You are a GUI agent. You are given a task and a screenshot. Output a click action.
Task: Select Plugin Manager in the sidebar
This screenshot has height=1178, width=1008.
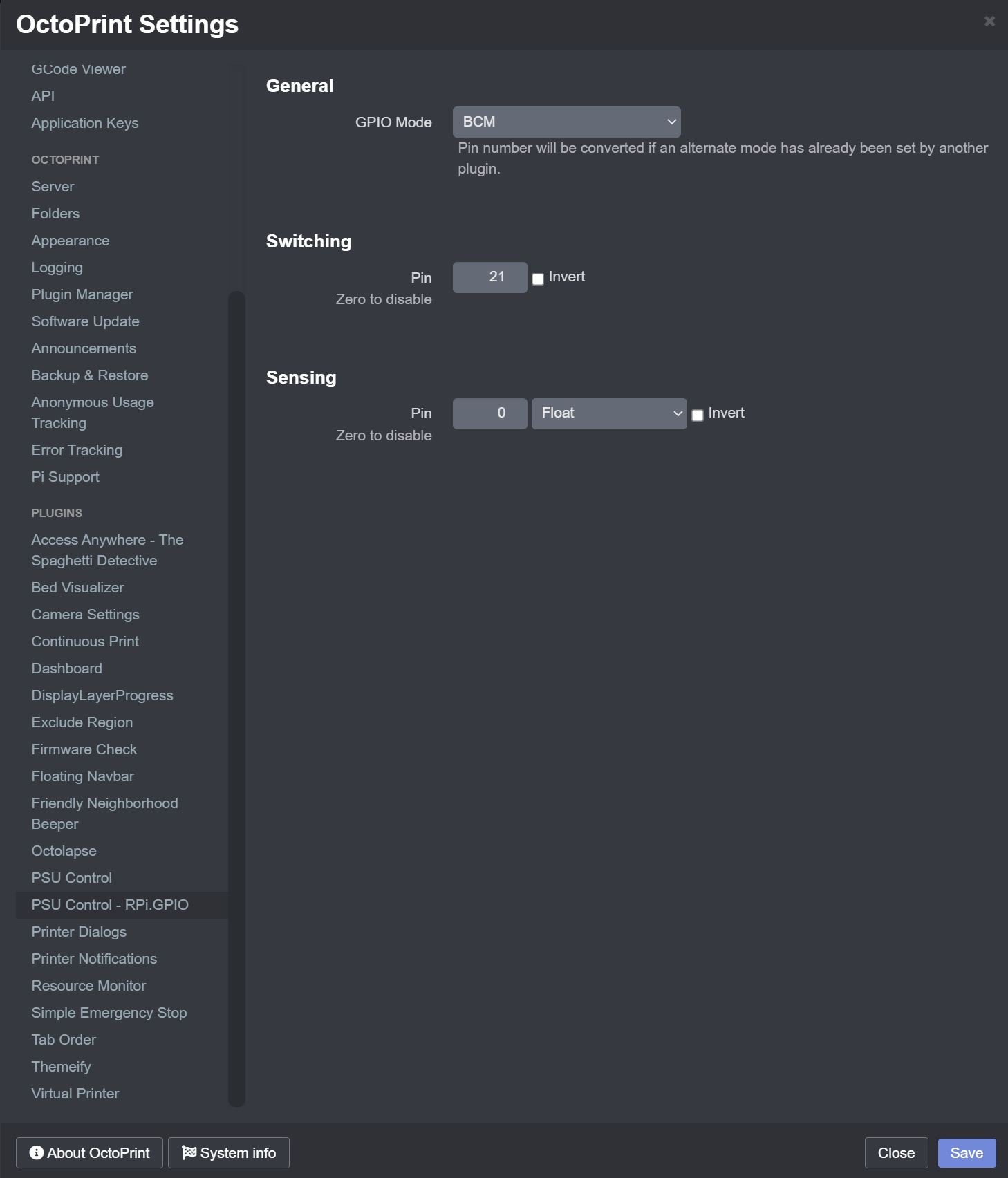point(82,294)
